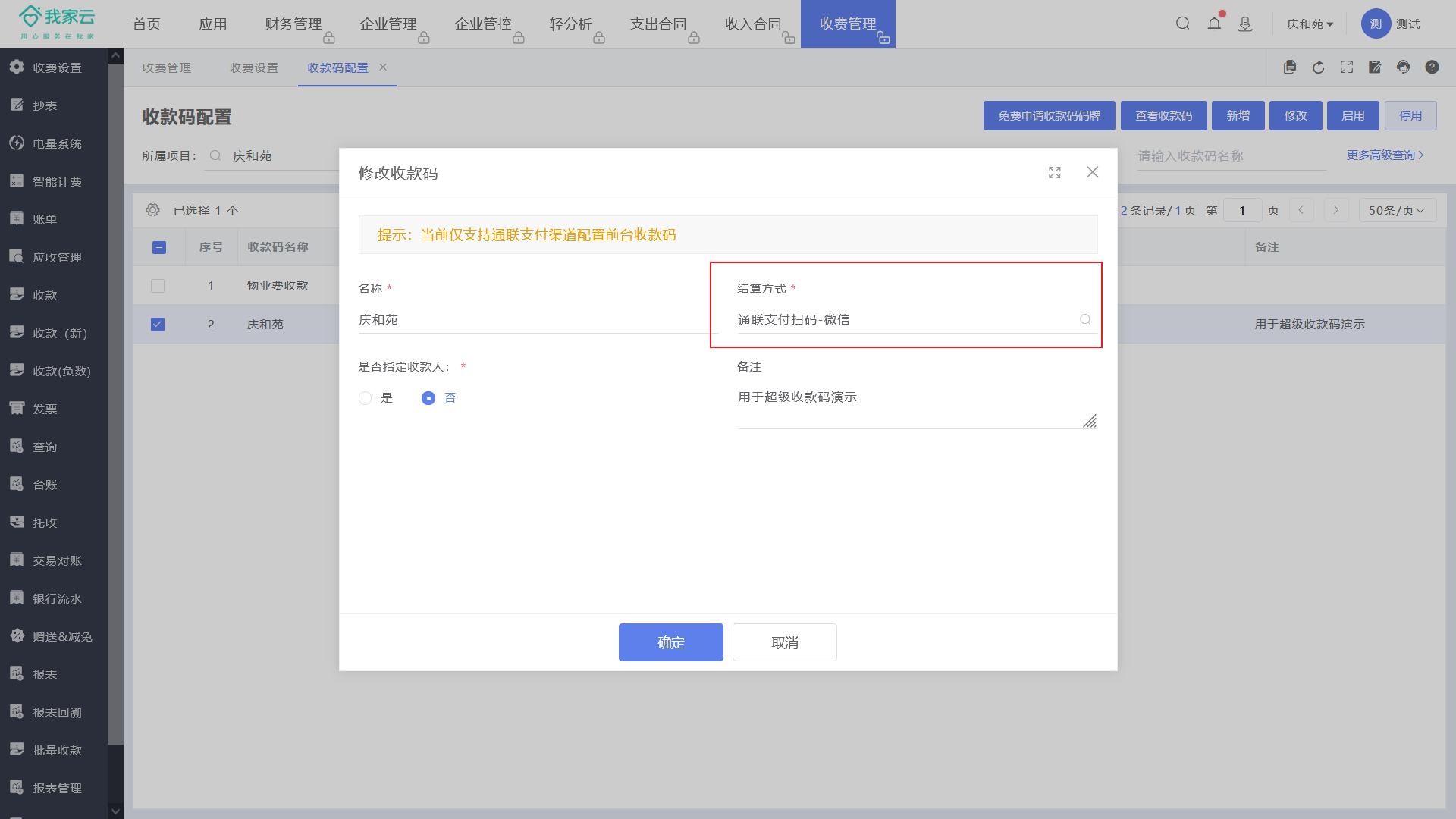Click the 名称 input field

coord(531,320)
